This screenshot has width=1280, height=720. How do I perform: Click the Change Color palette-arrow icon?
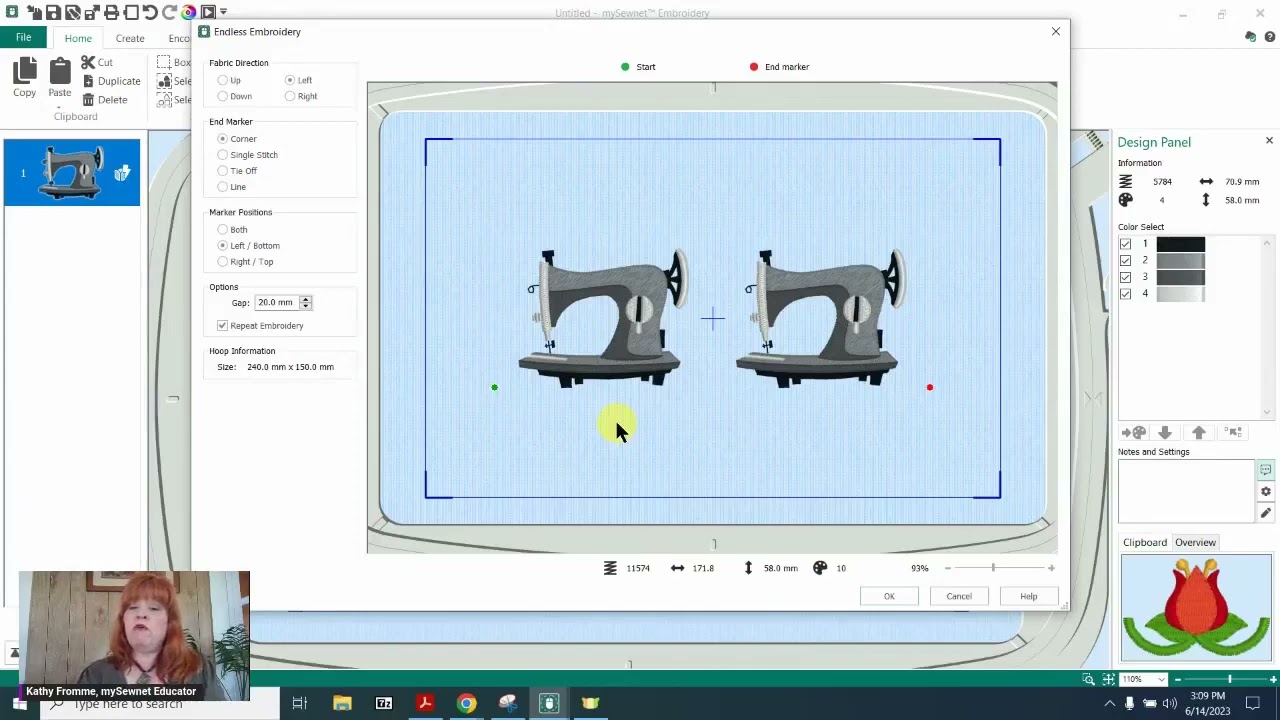(1133, 433)
